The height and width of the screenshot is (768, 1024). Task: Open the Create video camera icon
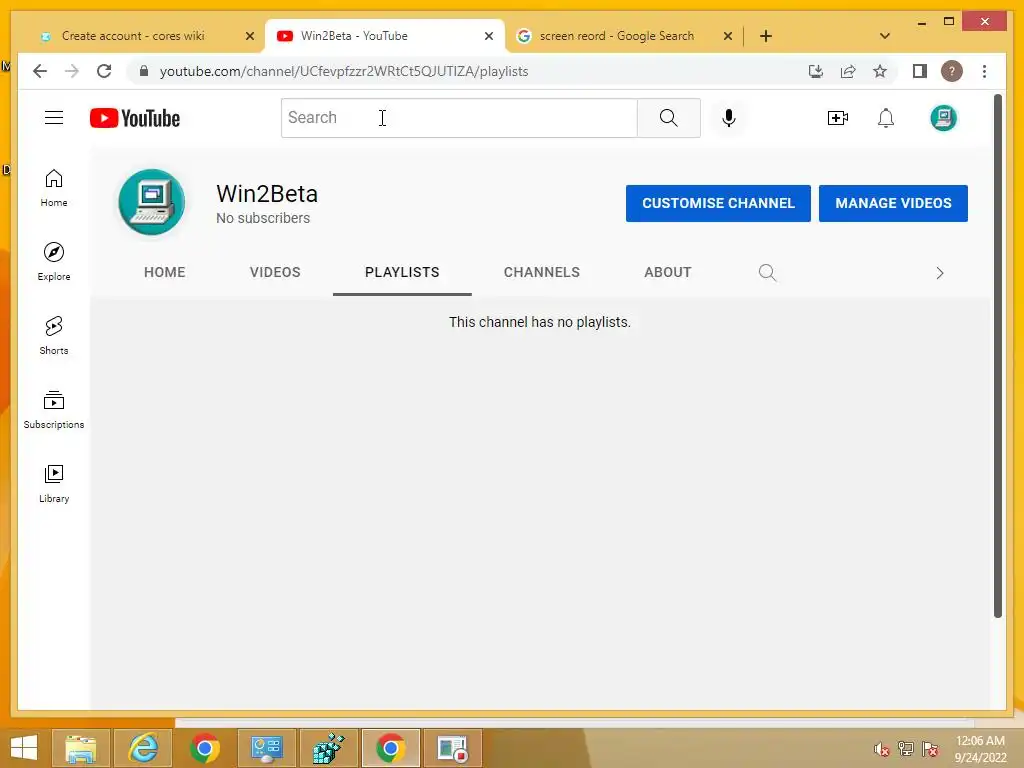pyautogui.click(x=837, y=118)
